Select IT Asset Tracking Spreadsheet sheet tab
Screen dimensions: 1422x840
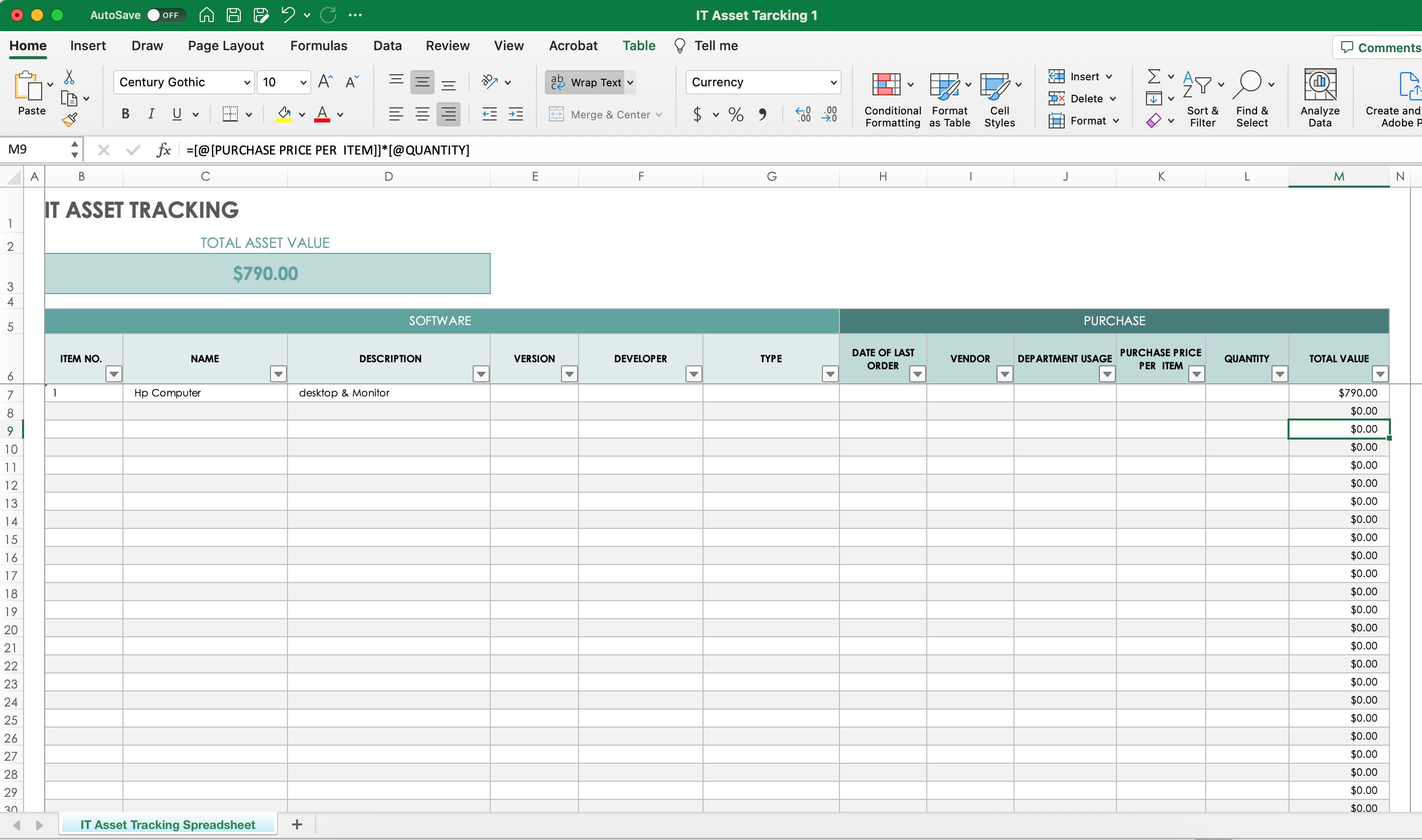(x=168, y=825)
